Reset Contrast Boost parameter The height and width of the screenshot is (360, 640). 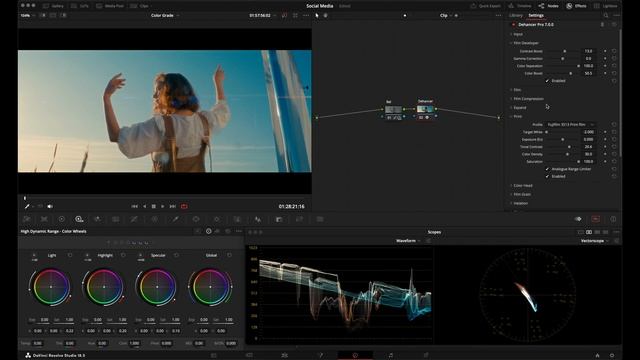614,51
